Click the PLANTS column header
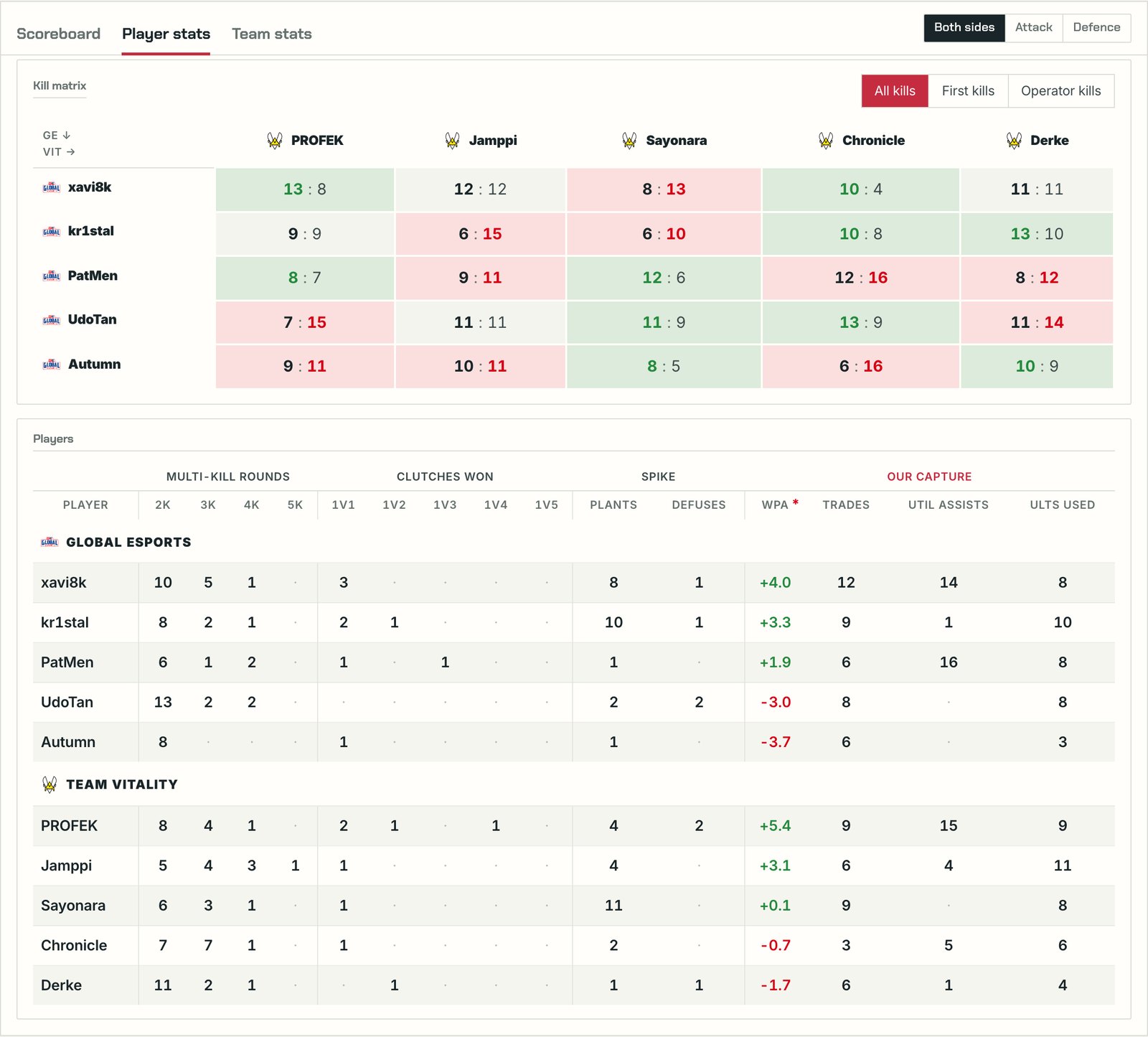1148x1037 pixels. click(613, 505)
